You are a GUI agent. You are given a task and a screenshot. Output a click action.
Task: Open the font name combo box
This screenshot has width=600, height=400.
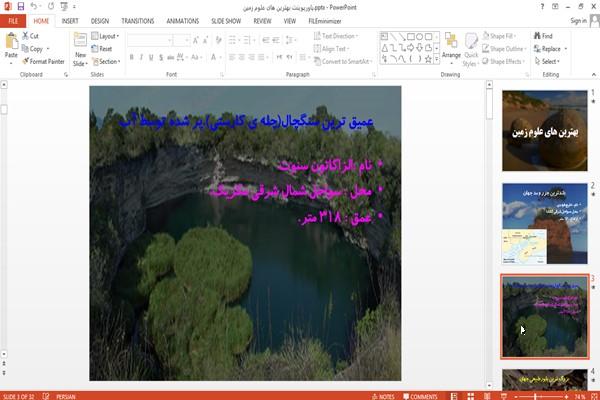coord(150,40)
